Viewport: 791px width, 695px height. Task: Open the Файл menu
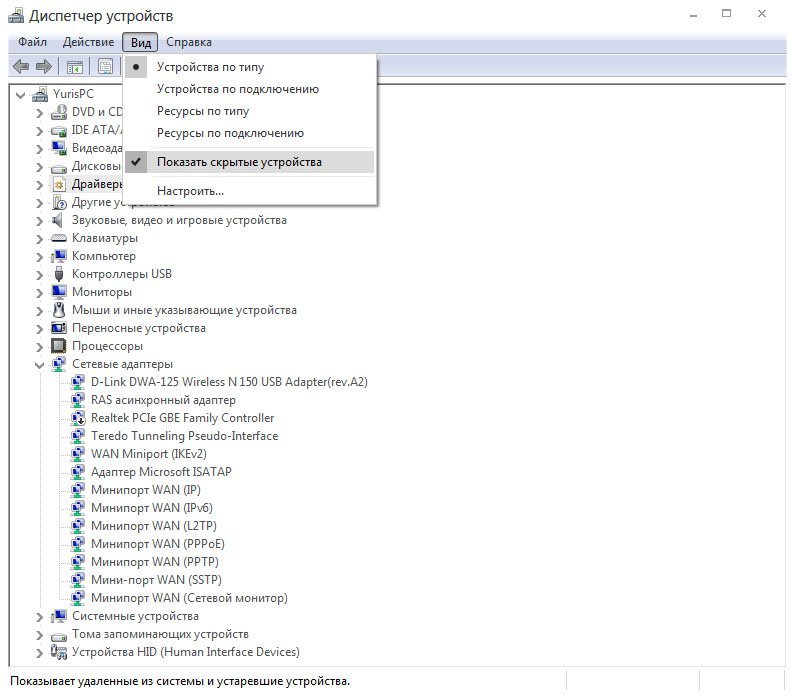pyautogui.click(x=32, y=42)
